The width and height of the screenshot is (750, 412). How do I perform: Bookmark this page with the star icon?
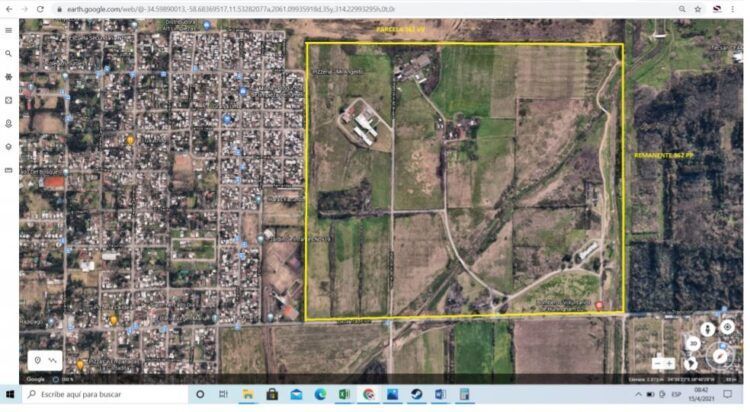pos(683,9)
